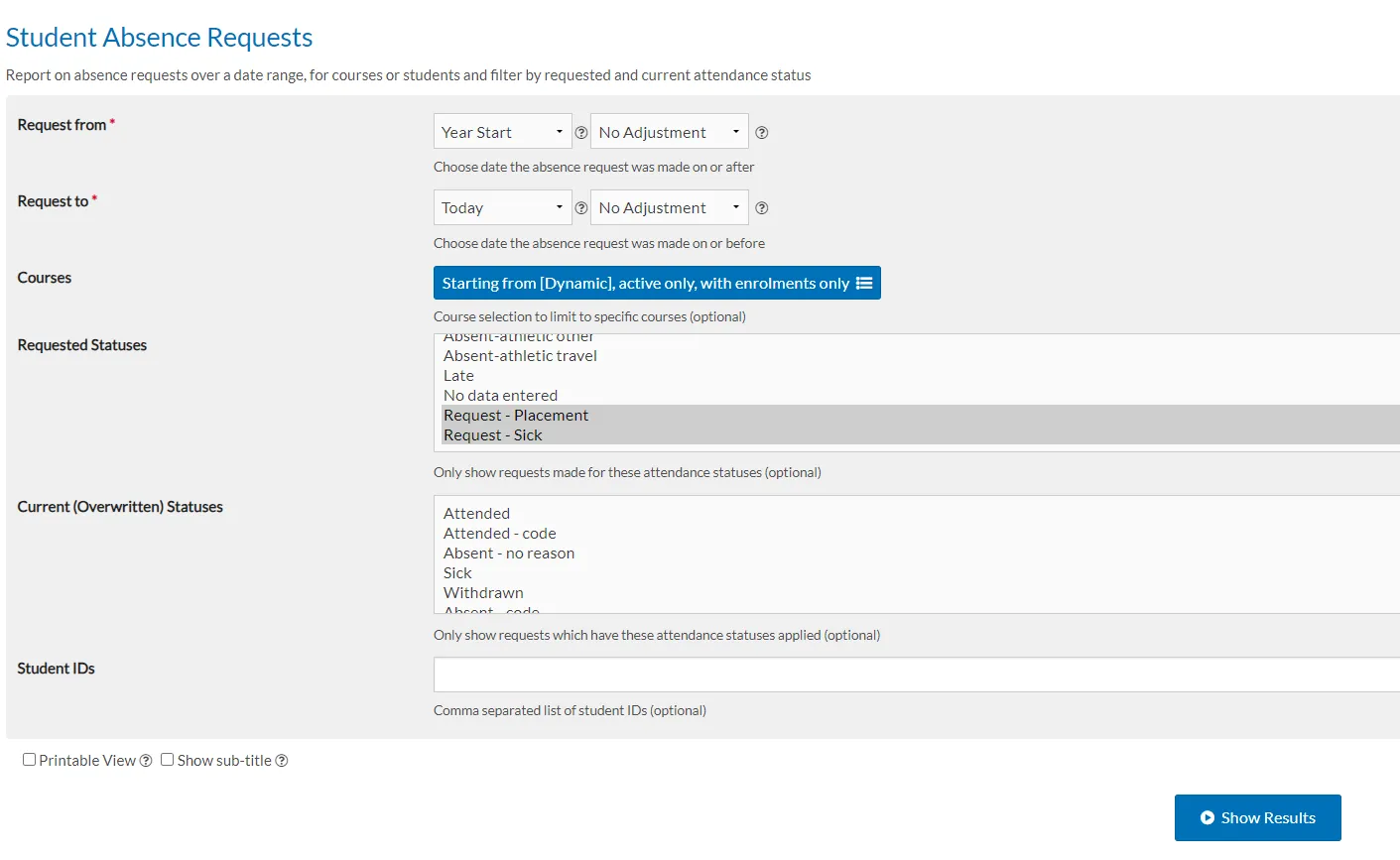Focus the Student IDs input field
Screen dimensions: 1400x860
tap(917, 675)
